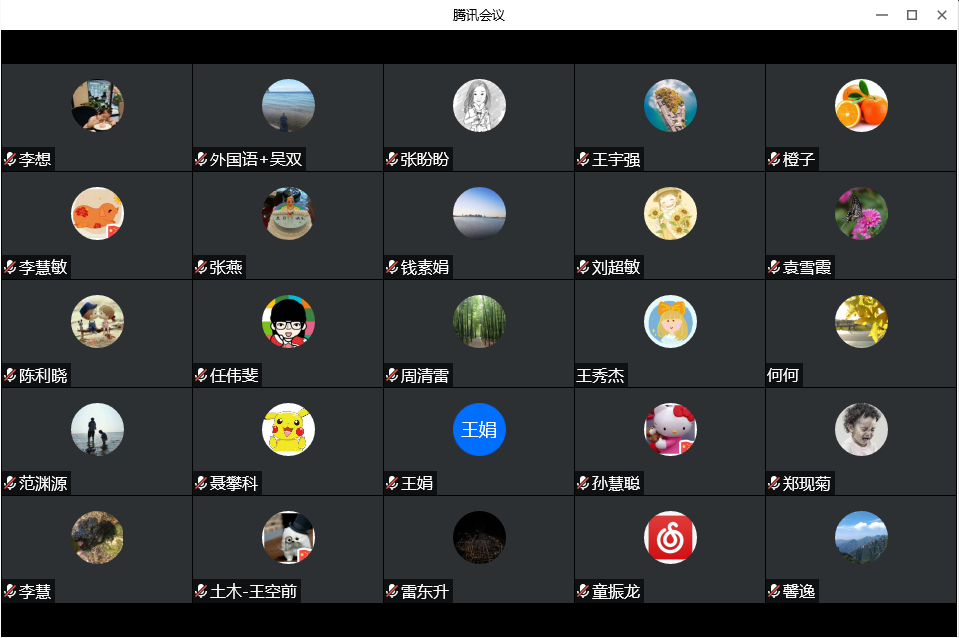This screenshot has height=638, width=959.
Task: Select the red NetEase music avatar of 童振龙
Action: [x=670, y=537]
